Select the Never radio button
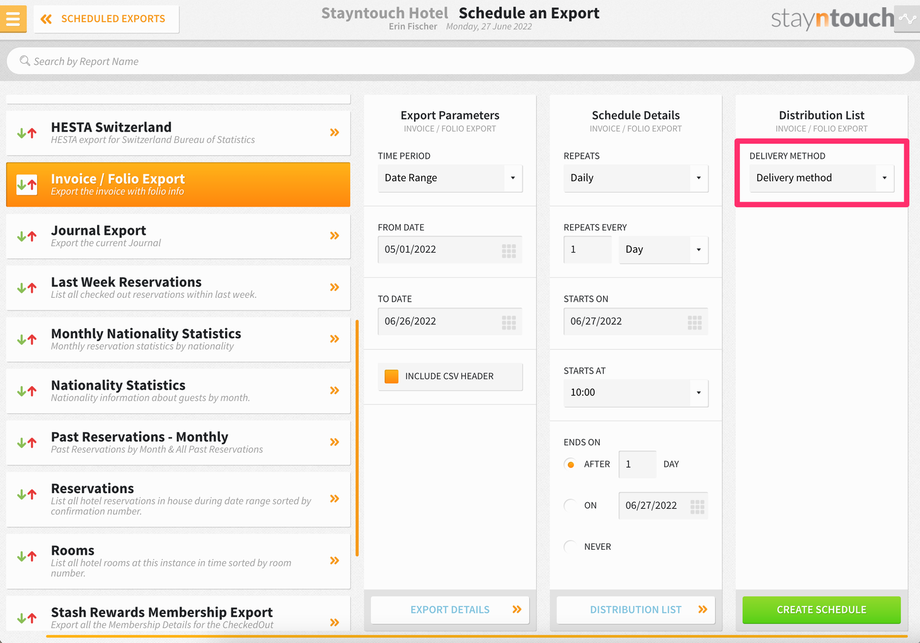The height and width of the screenshot is (643, 920). click(x=570, y=546)
